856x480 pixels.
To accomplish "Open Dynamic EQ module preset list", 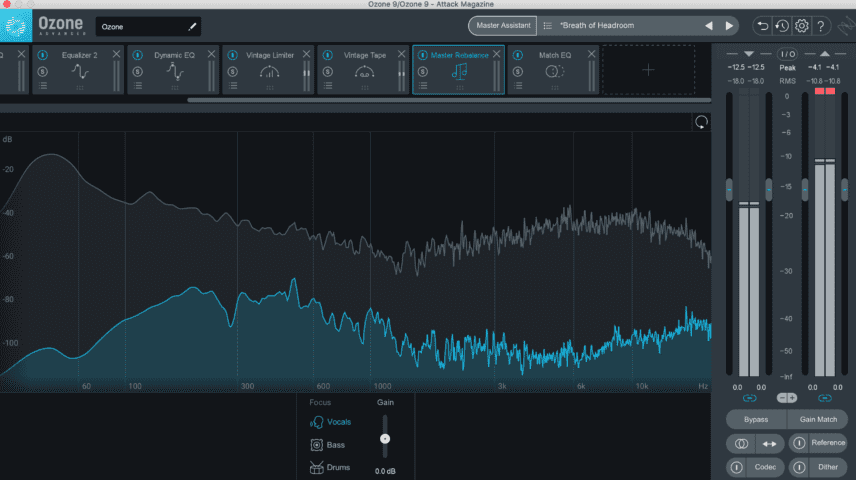I will (x=138, y=86).
